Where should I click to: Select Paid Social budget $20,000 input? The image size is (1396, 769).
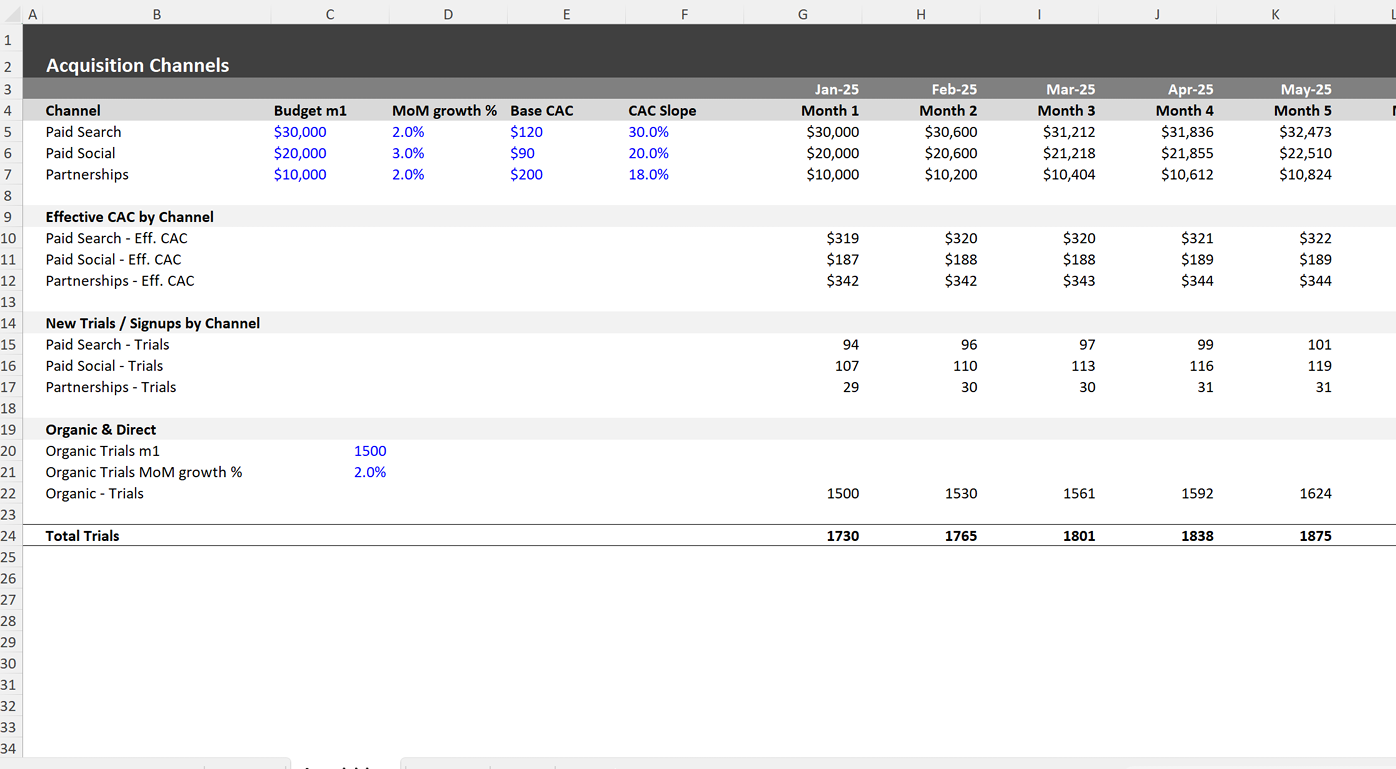point(300,153)
